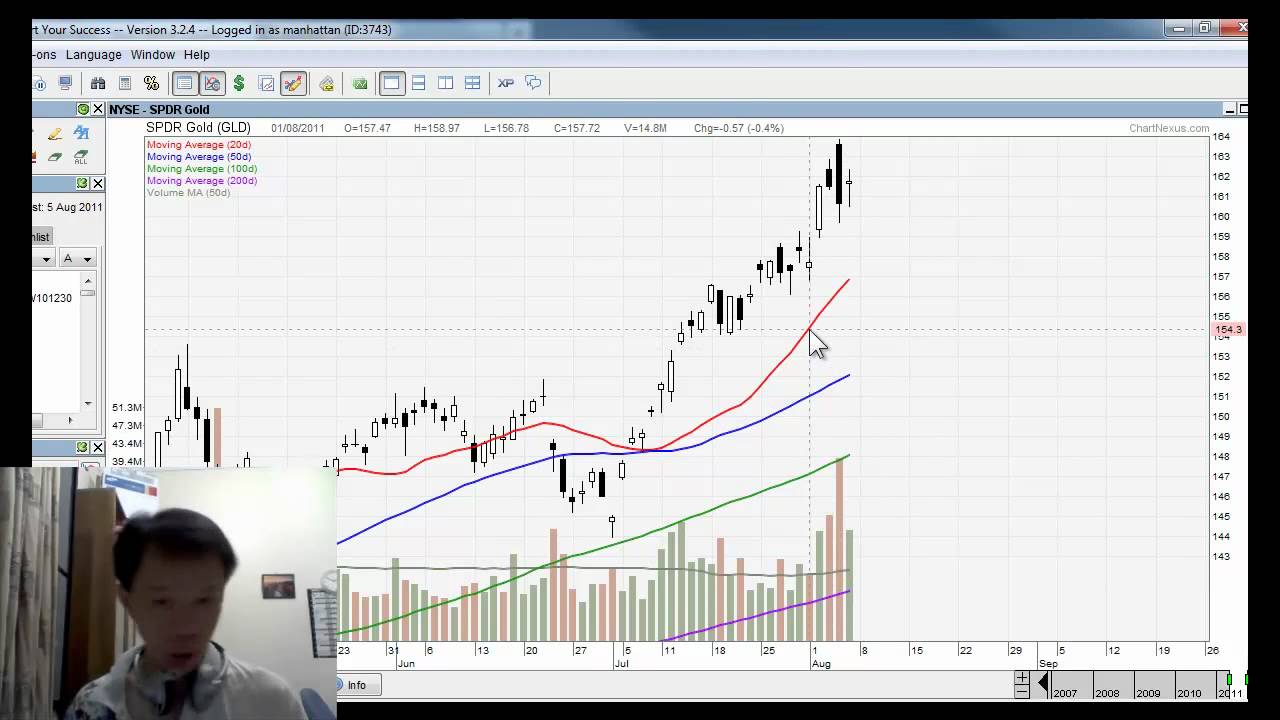Click the speech bubbles chat icon
The image size is (1280, 720).
point(533,83)
